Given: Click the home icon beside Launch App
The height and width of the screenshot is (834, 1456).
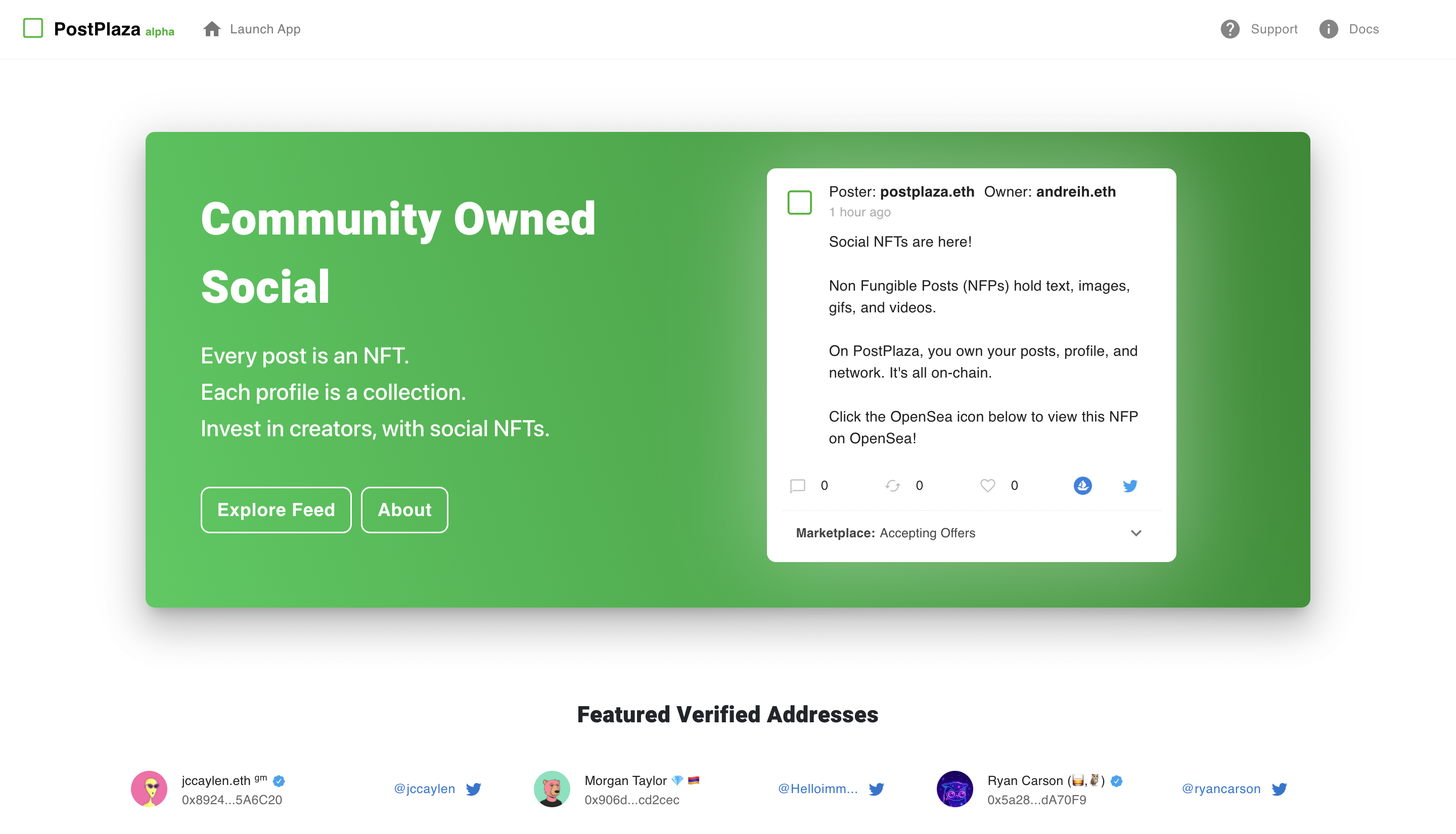Looking at the screenshot, I should point(212,29).
